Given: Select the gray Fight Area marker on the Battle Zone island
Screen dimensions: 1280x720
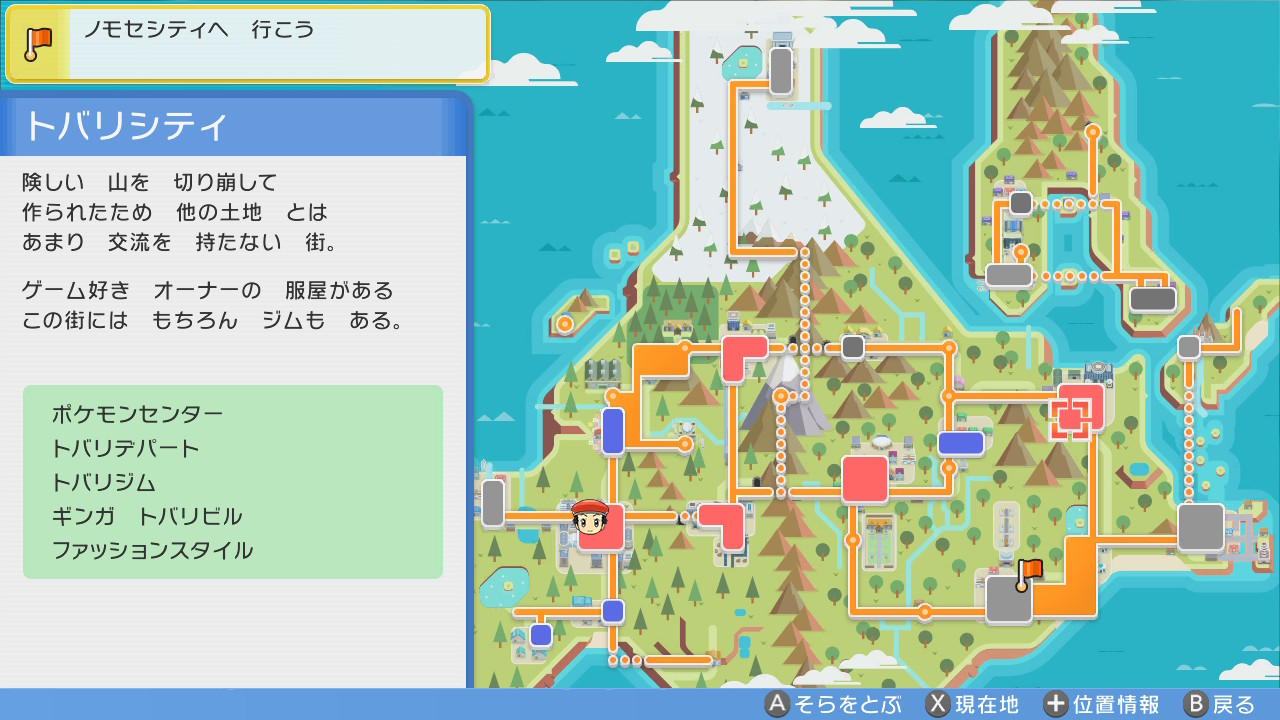Looking at the screenshot, I should 1009,275.
